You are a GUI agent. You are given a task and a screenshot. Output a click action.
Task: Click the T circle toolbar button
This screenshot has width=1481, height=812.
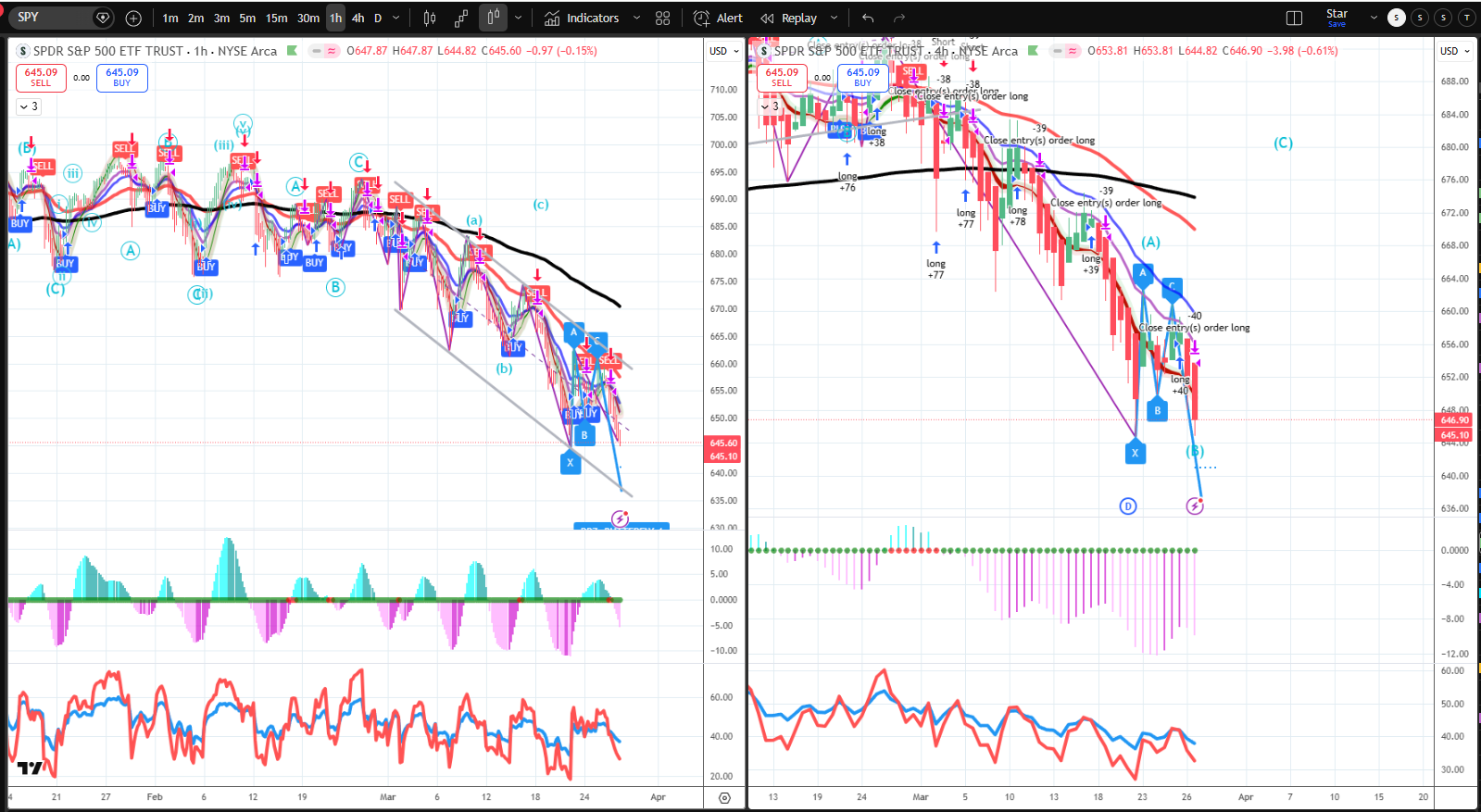click(1467, 18)
